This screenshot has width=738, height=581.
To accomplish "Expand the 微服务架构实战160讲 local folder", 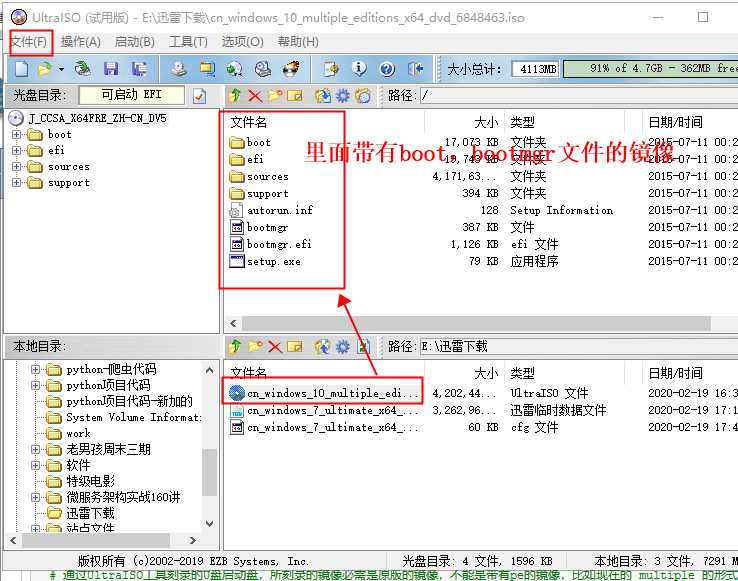I will coord(35,497).
